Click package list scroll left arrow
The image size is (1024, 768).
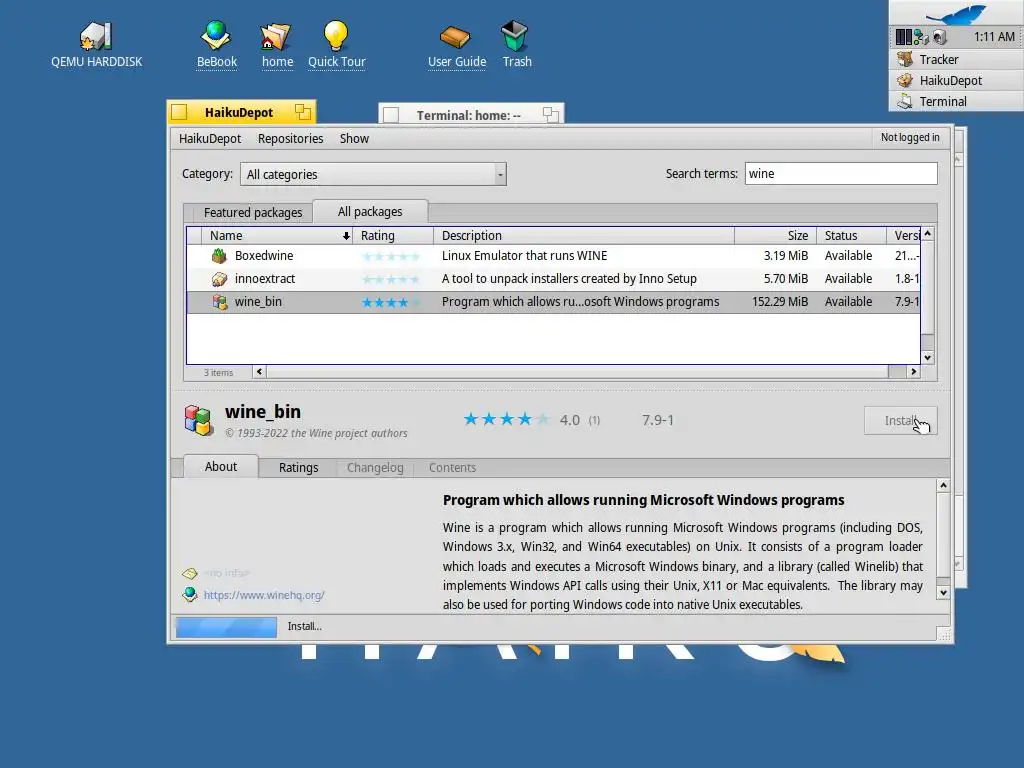259,372
